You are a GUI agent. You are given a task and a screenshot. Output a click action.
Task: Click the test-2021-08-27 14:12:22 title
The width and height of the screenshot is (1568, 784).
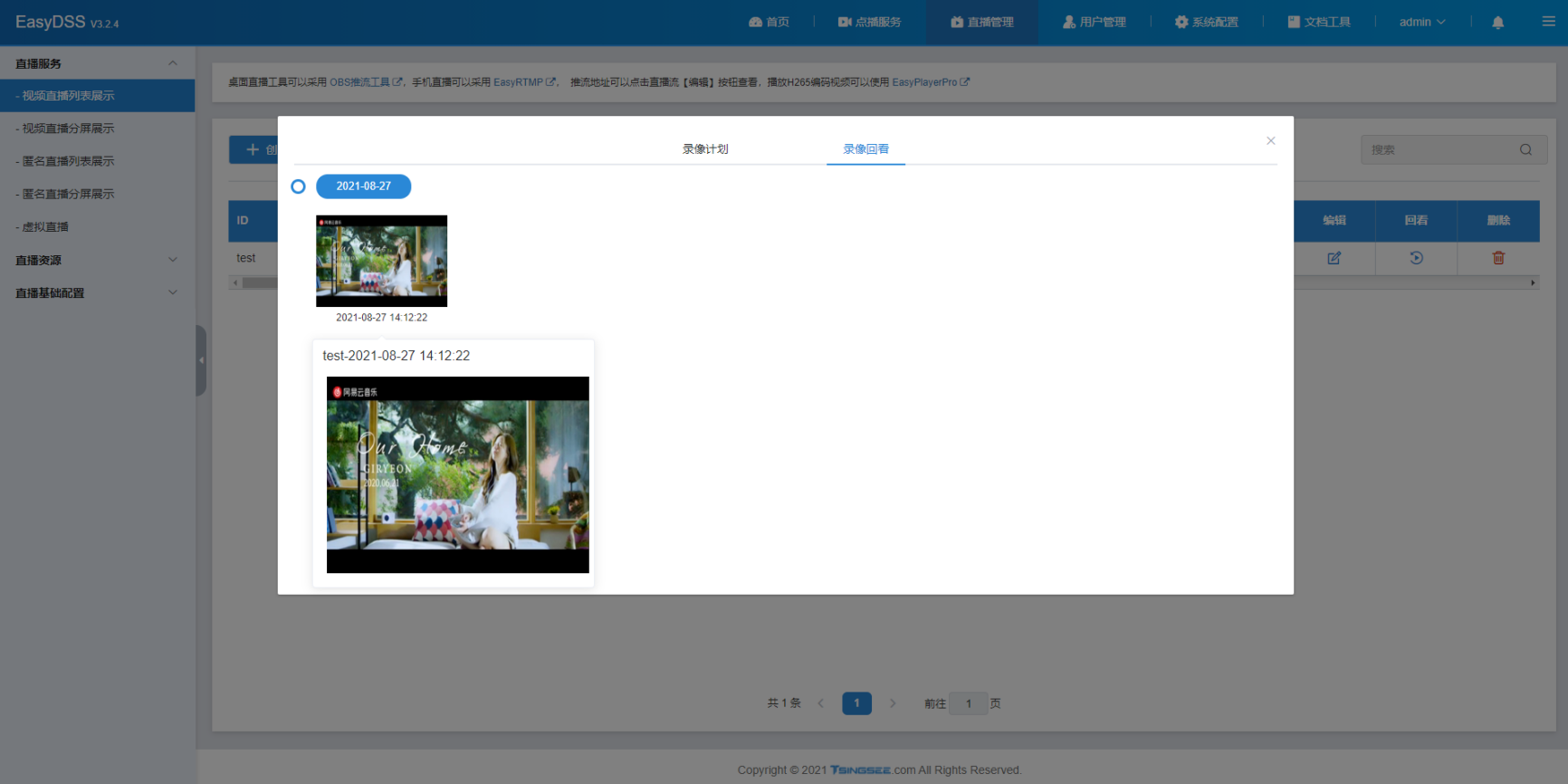pyautogui.click(x=397, y=356)
